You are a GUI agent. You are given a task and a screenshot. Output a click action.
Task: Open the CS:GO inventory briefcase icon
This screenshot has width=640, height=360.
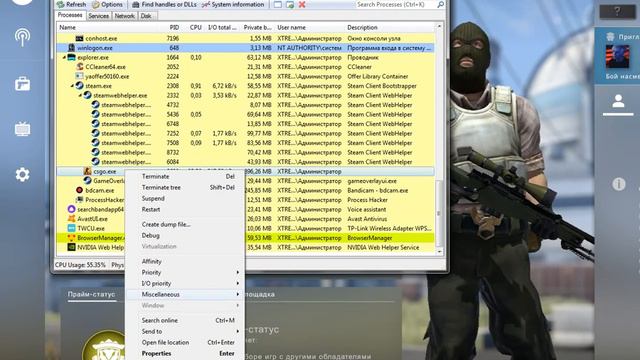point(22,84)
